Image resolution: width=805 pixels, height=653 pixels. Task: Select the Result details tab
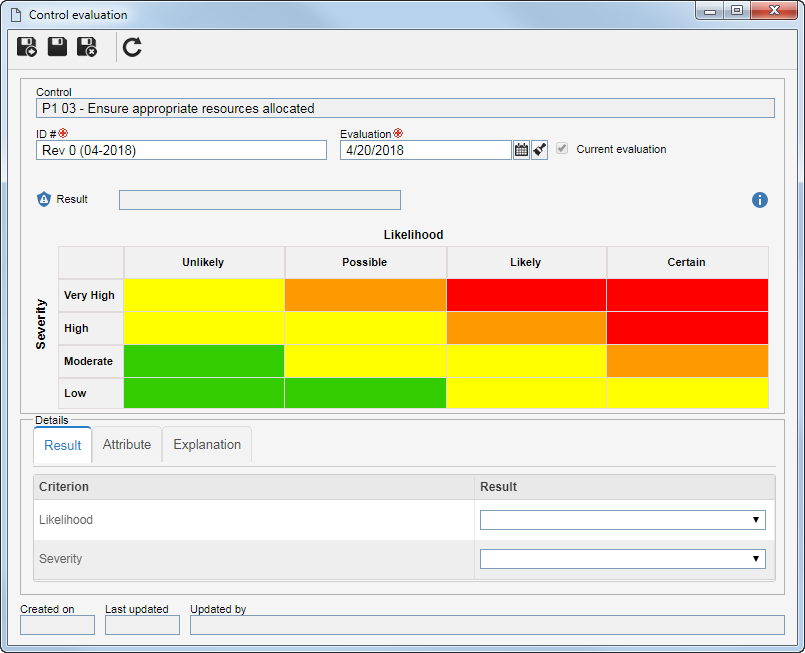63,445
